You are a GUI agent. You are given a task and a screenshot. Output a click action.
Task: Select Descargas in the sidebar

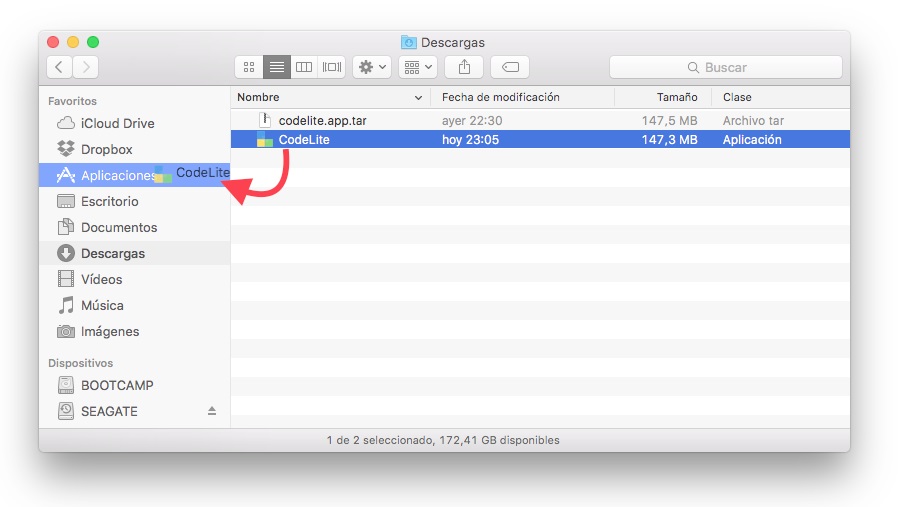[x=134, y=253]
